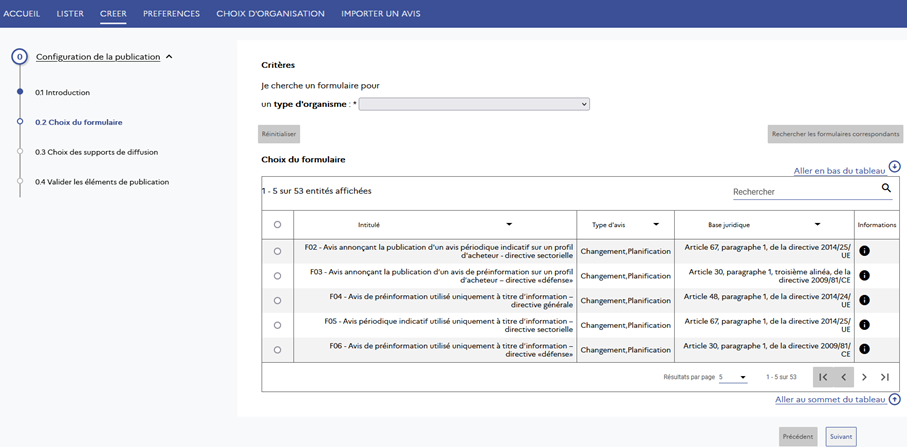Click the Suivant button
Viewport: 907px width, 447px height.
click(x=841, y=437)
